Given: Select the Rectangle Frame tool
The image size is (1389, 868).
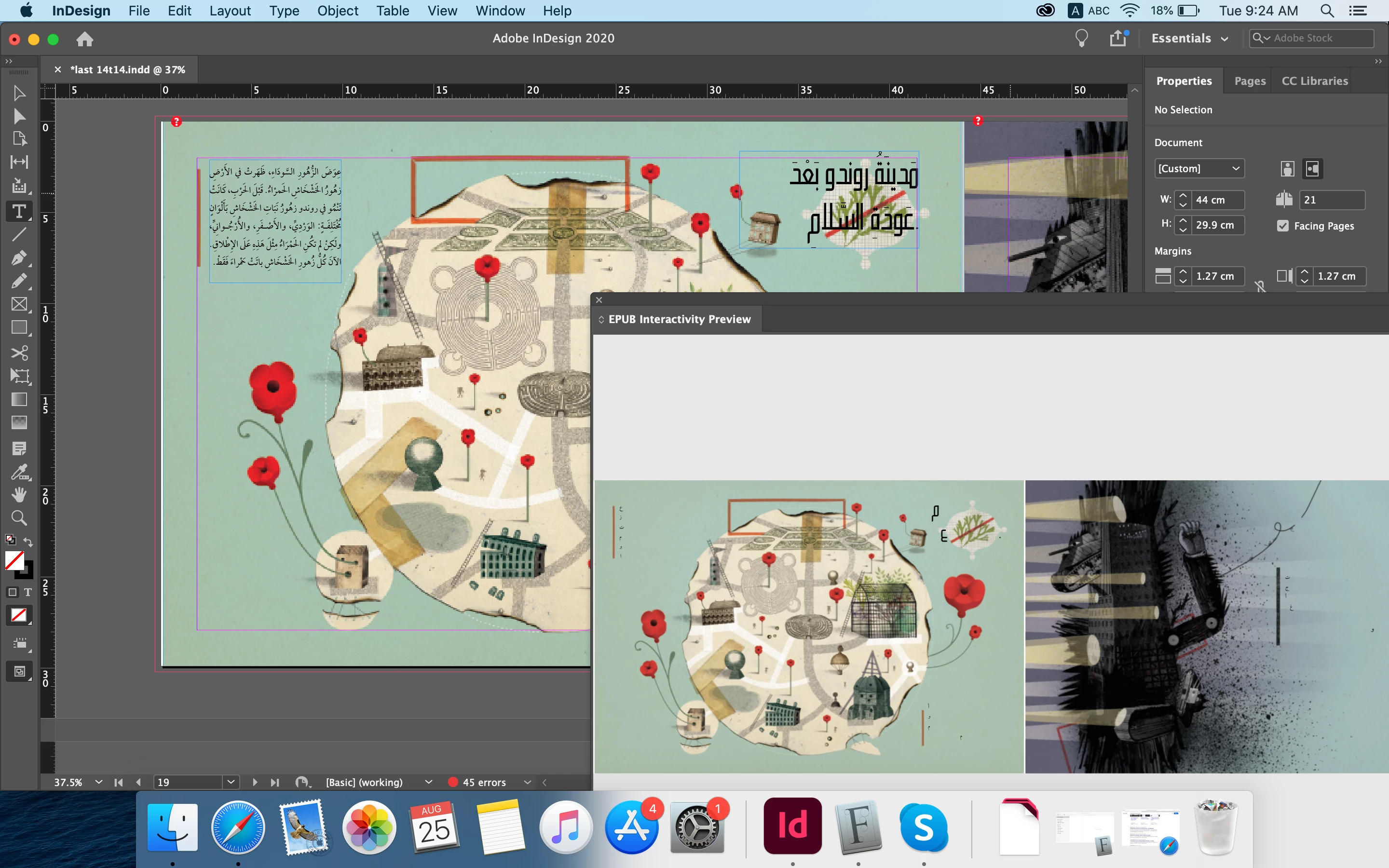Looking at the screenshot, I should (x=19, y=304).
